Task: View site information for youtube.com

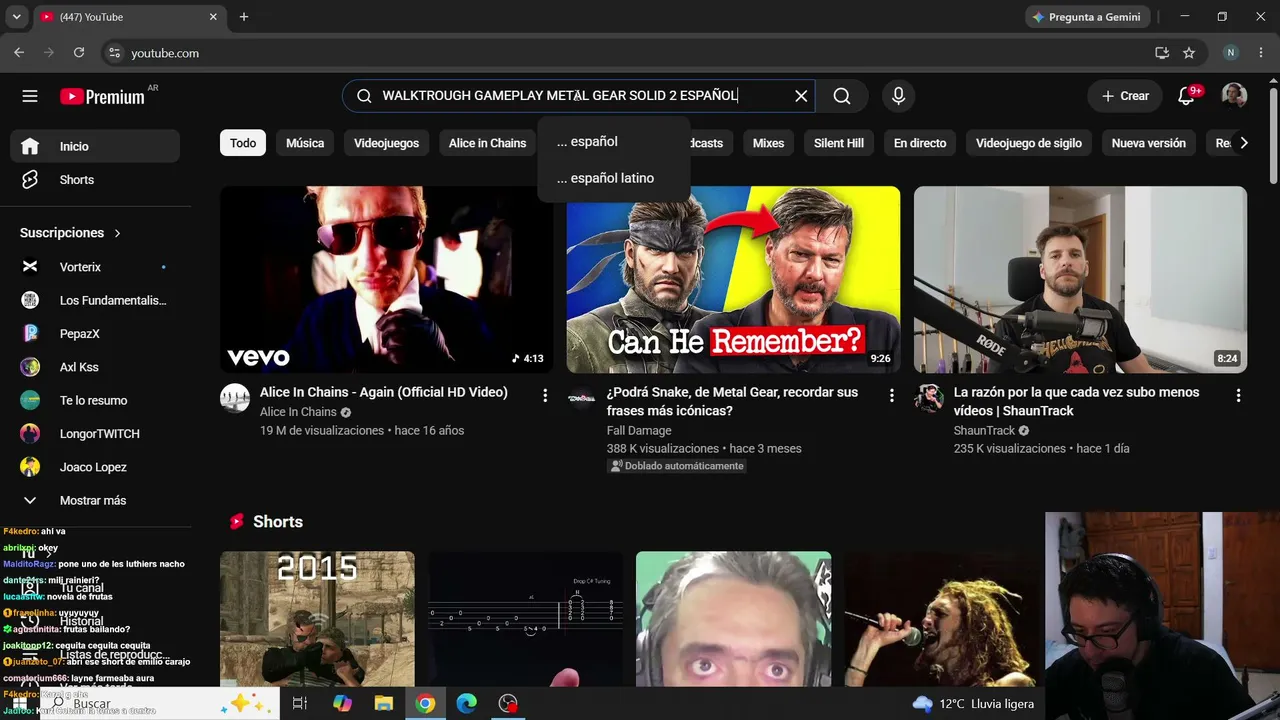Action: [114, 53]
